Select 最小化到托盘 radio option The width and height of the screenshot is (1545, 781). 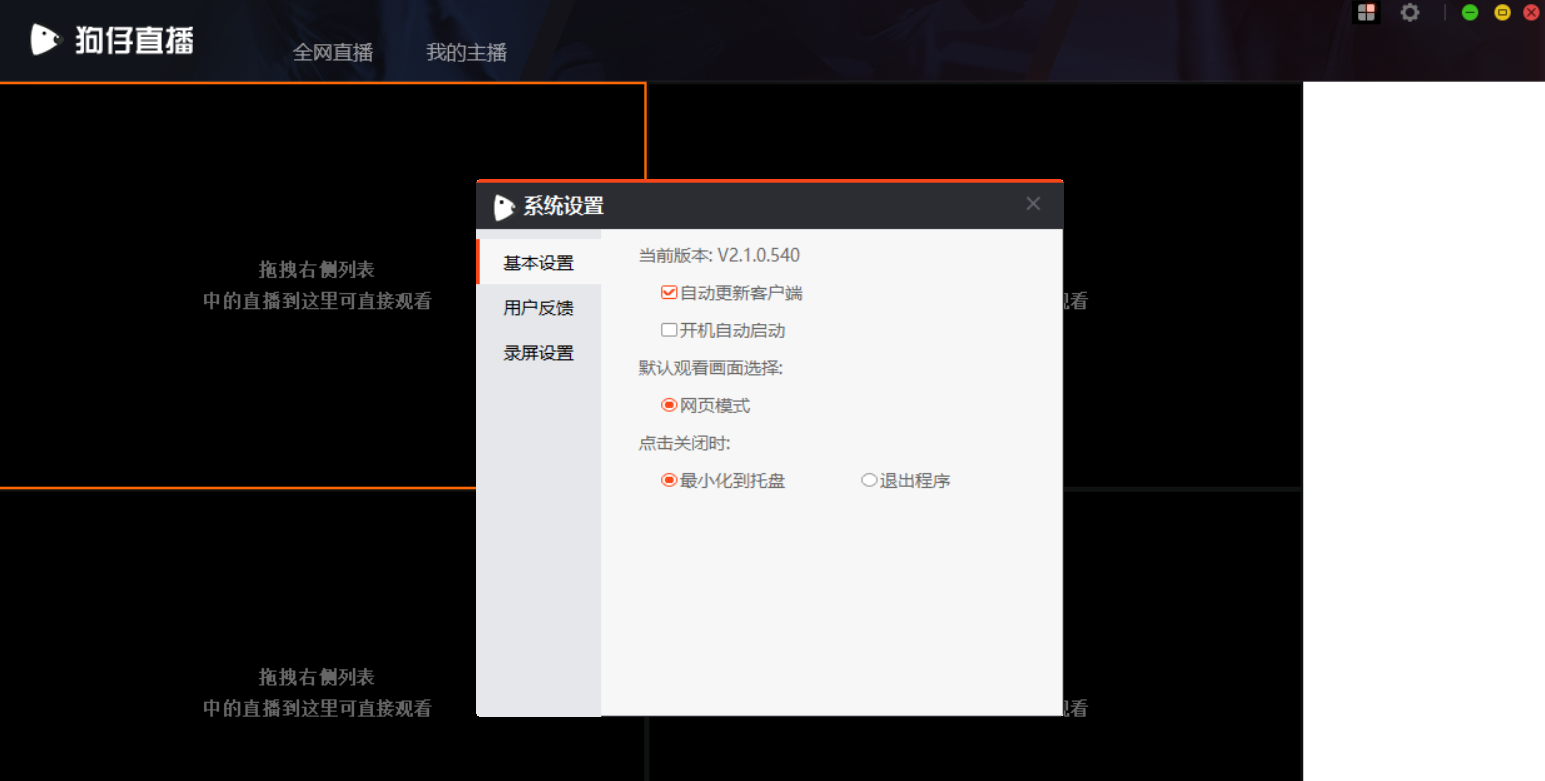coord(669,480)
